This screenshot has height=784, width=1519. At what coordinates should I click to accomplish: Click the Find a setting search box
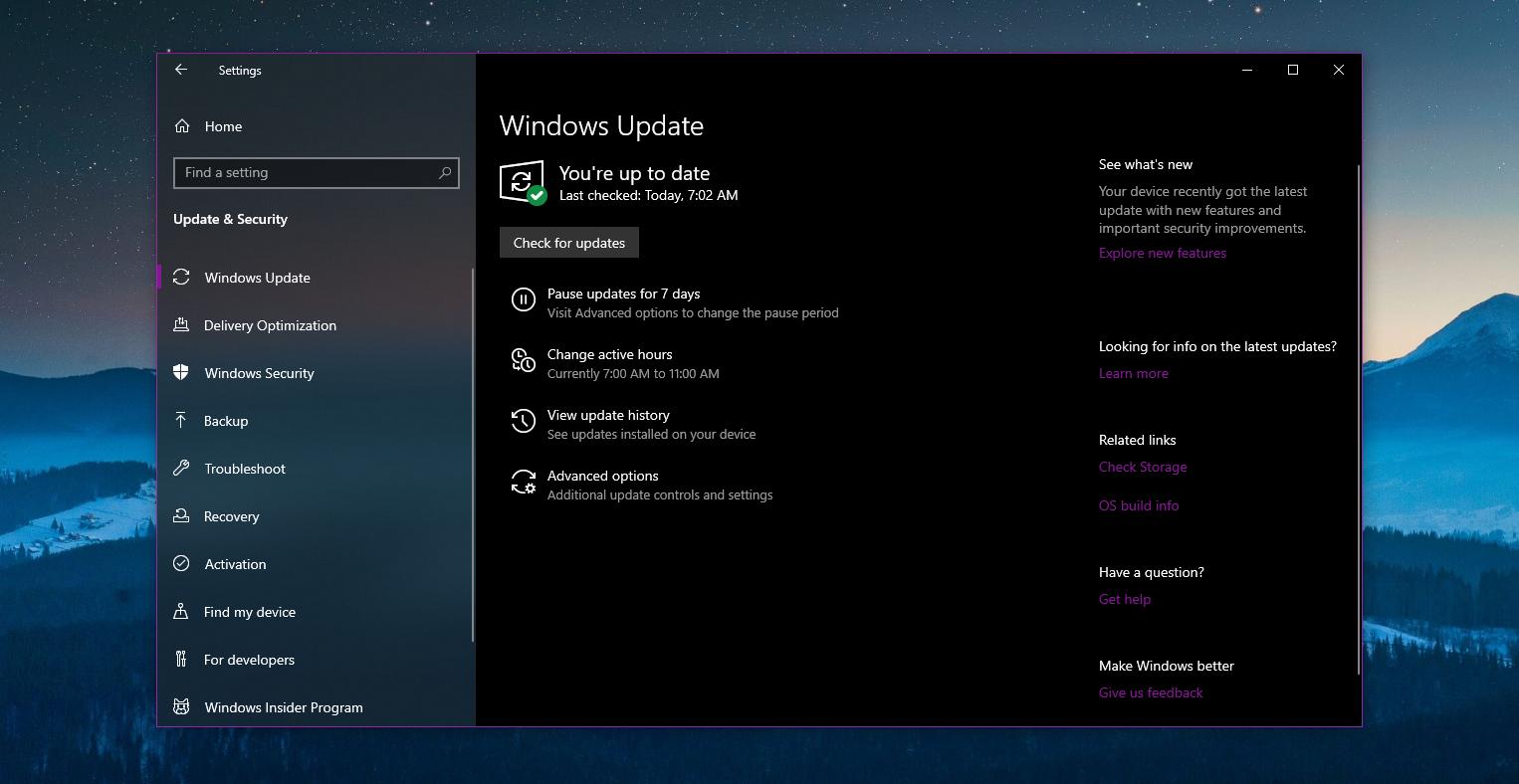[x=316, y=172]
